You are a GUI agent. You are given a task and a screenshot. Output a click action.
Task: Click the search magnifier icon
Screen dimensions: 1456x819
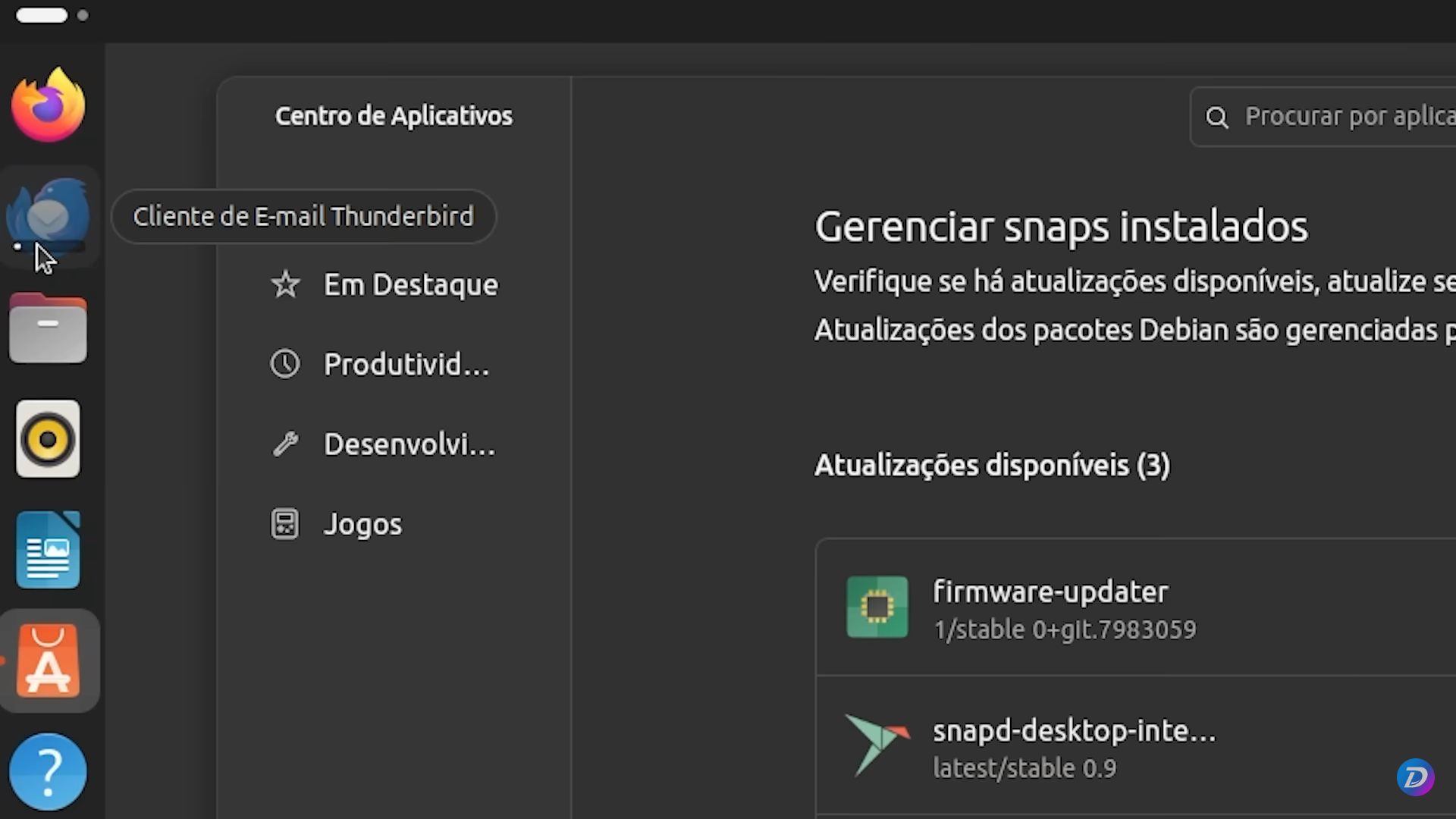[x=1218, y=117]
